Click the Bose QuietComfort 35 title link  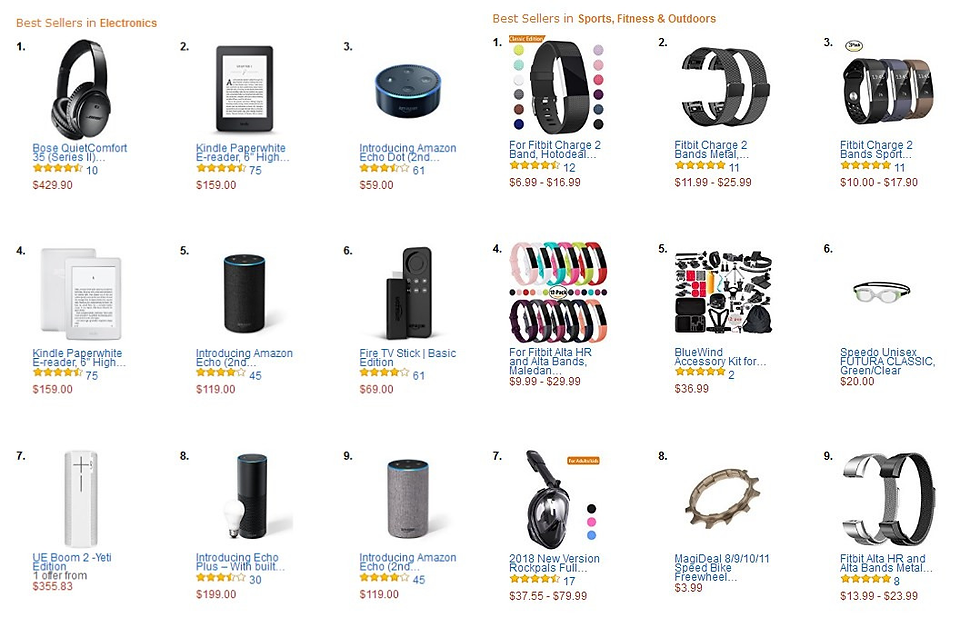point(79,153)
